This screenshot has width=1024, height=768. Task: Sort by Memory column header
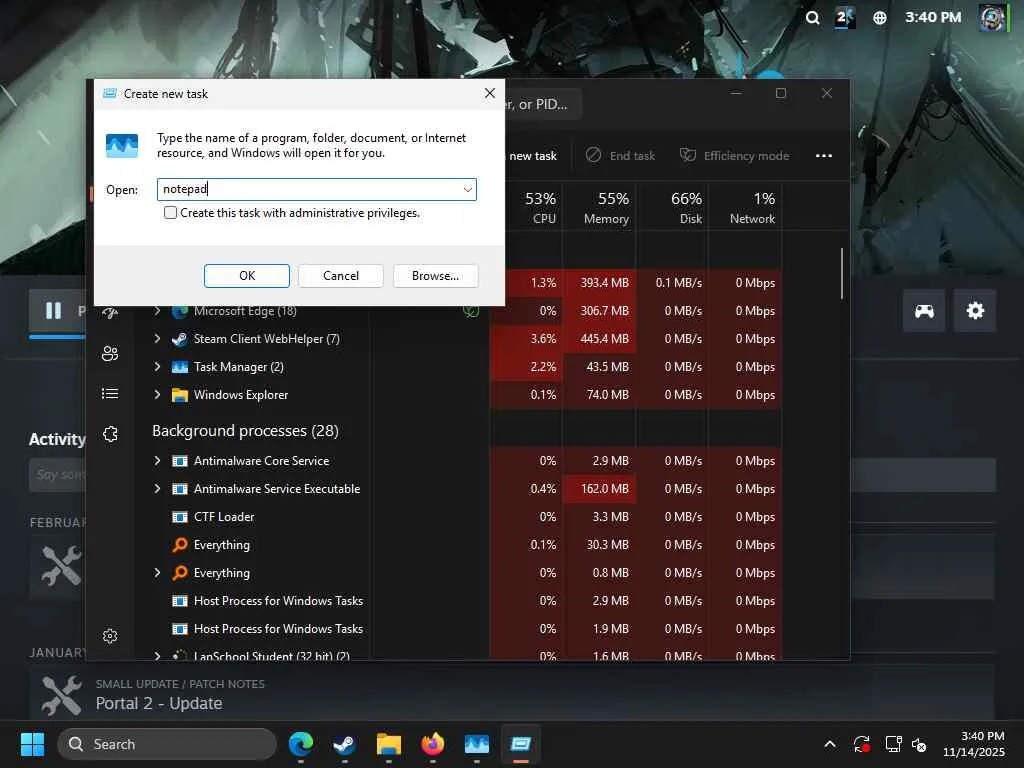(606, 207)
